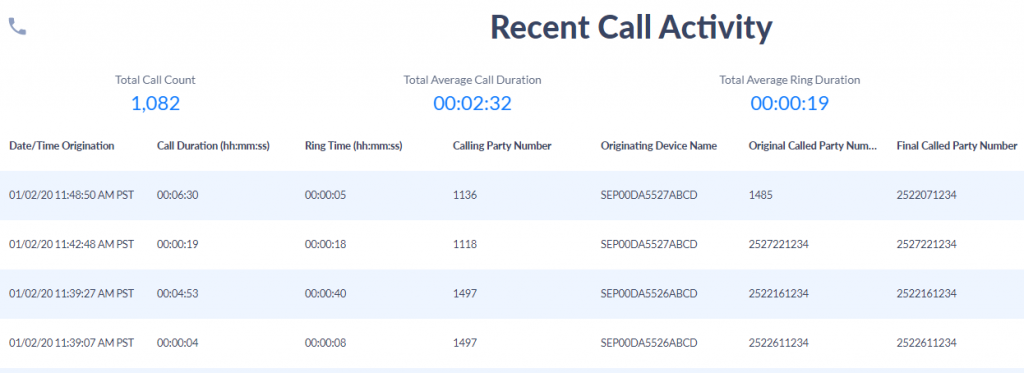Sort by Calling Party Number header
This screenshot has width=1024, height=373.
click(x=502, y=146)
